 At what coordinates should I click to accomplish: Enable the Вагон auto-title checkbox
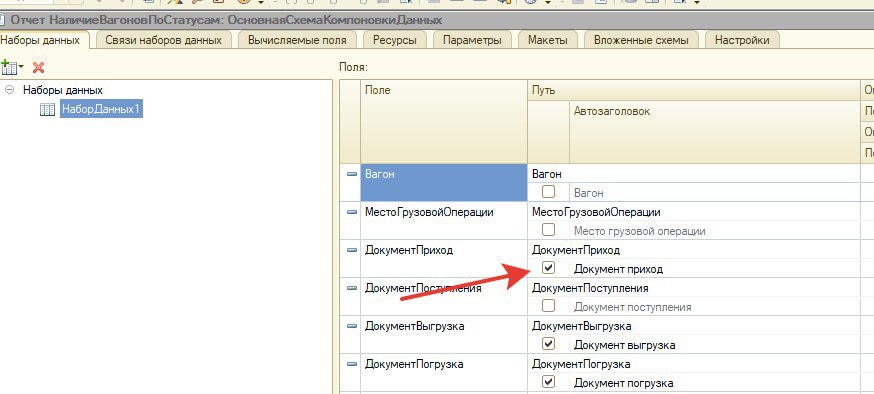548,192
